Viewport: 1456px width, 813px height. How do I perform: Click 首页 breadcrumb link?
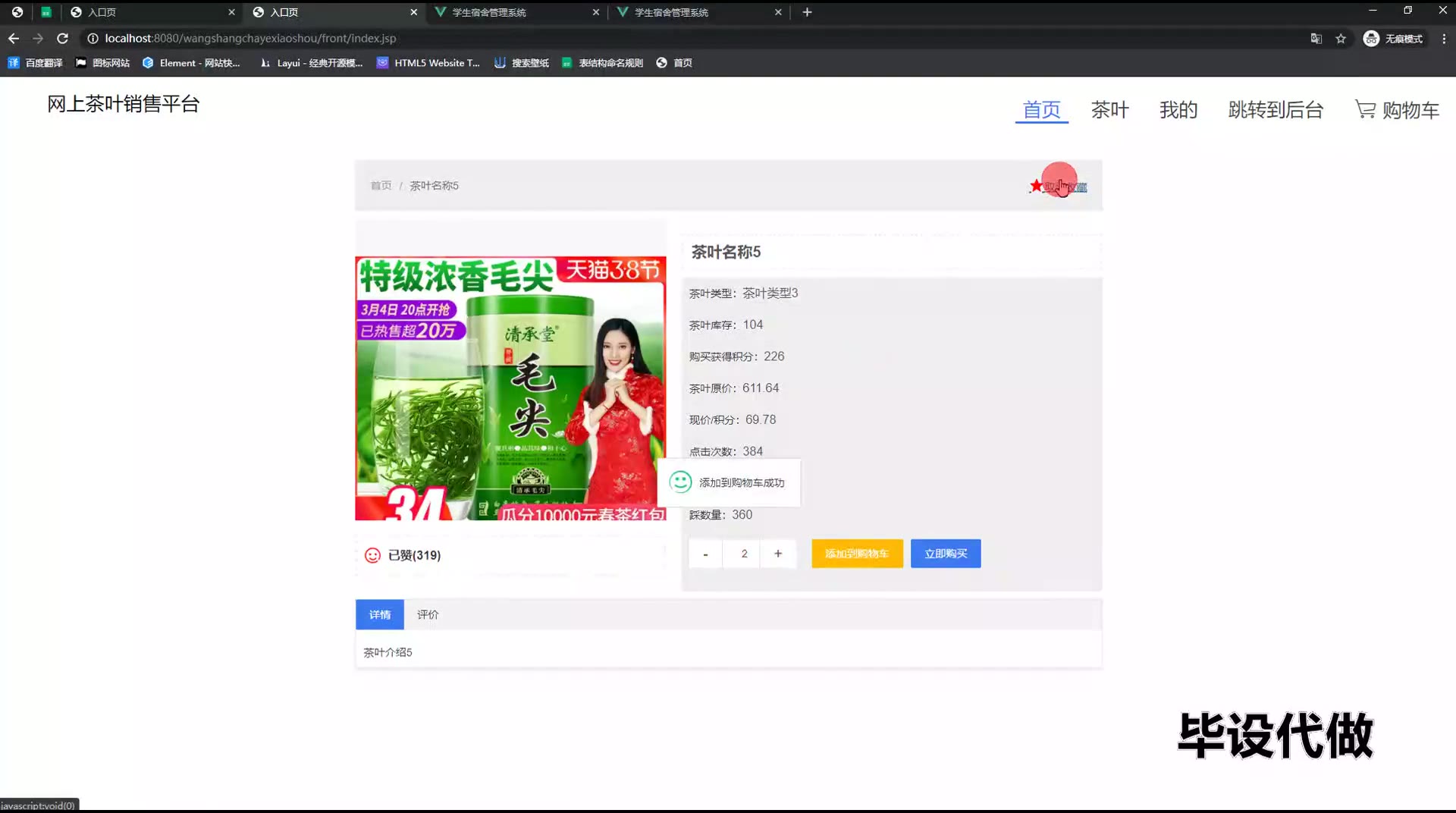(x=381, y=186)
